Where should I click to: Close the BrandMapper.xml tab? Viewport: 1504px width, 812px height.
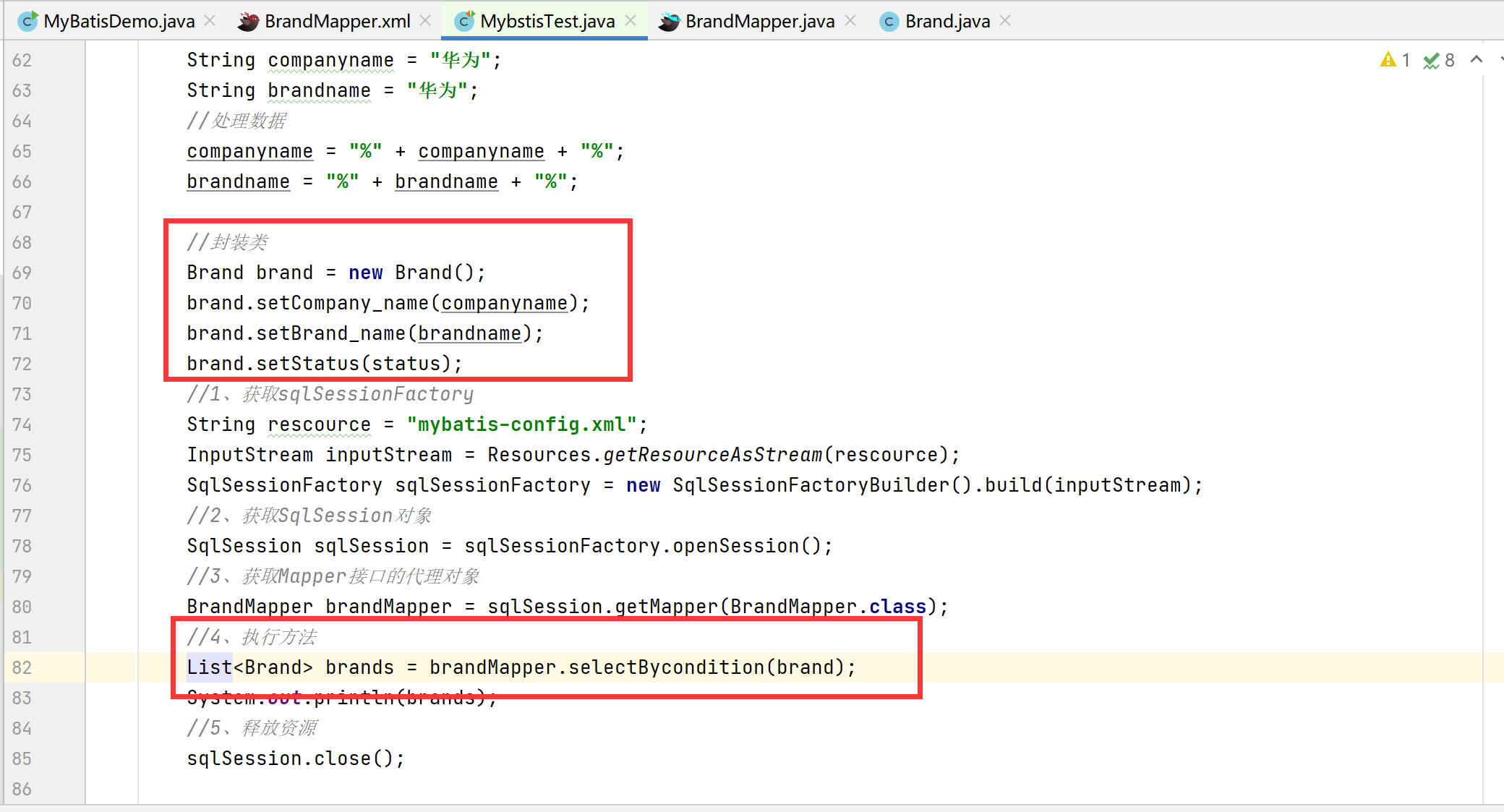coord(425,21)
